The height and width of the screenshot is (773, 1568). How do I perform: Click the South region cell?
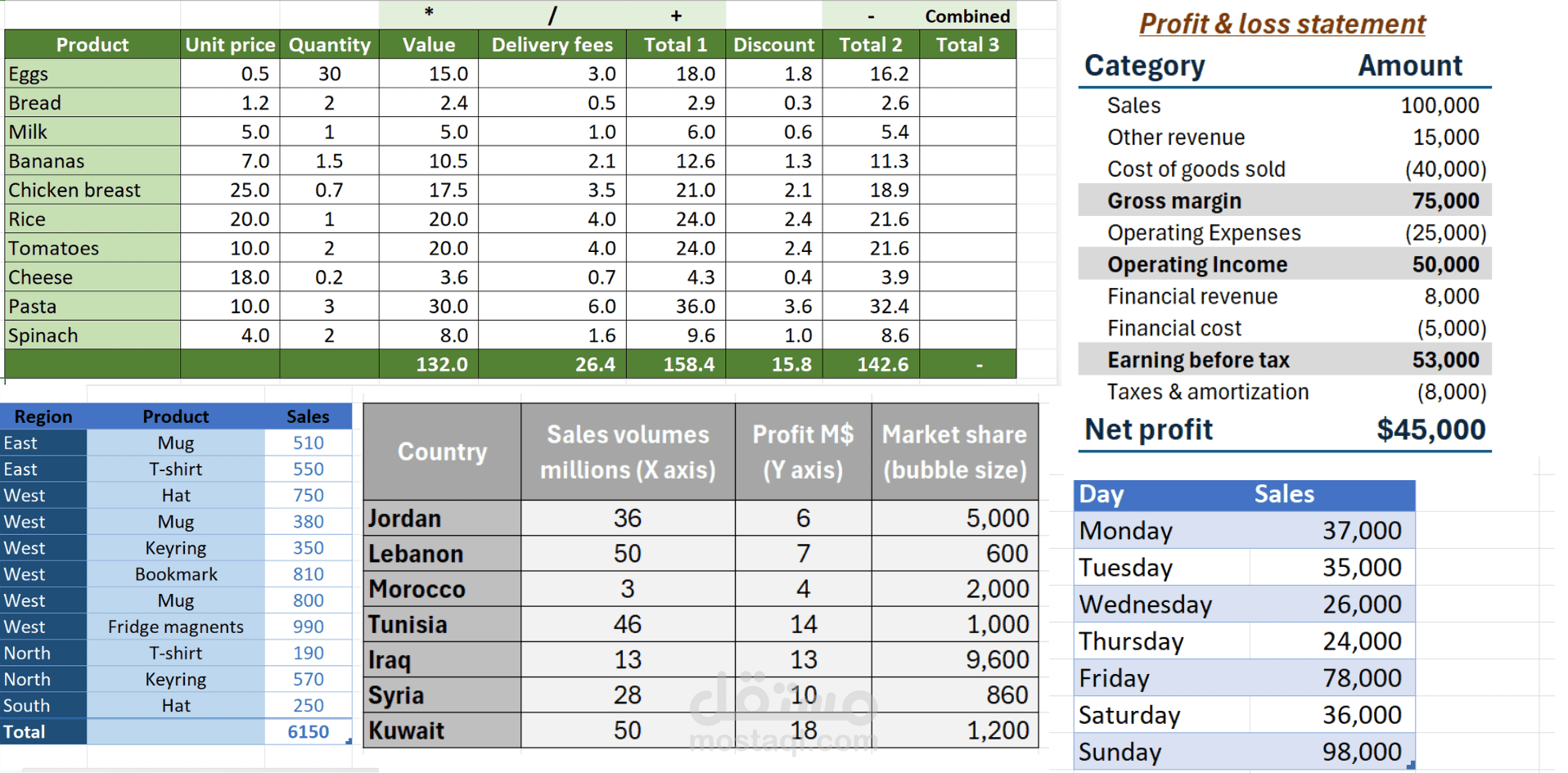(43, 706)
